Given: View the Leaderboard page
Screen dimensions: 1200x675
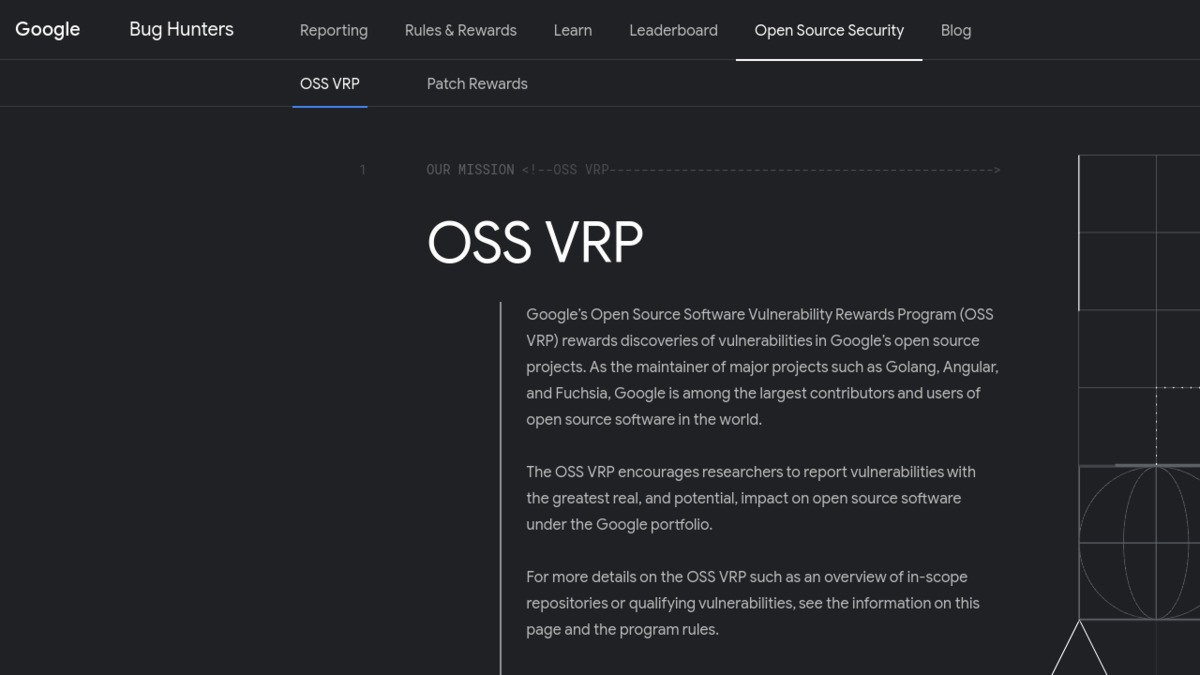Looking at the screenshot, I should click(673, 30).
